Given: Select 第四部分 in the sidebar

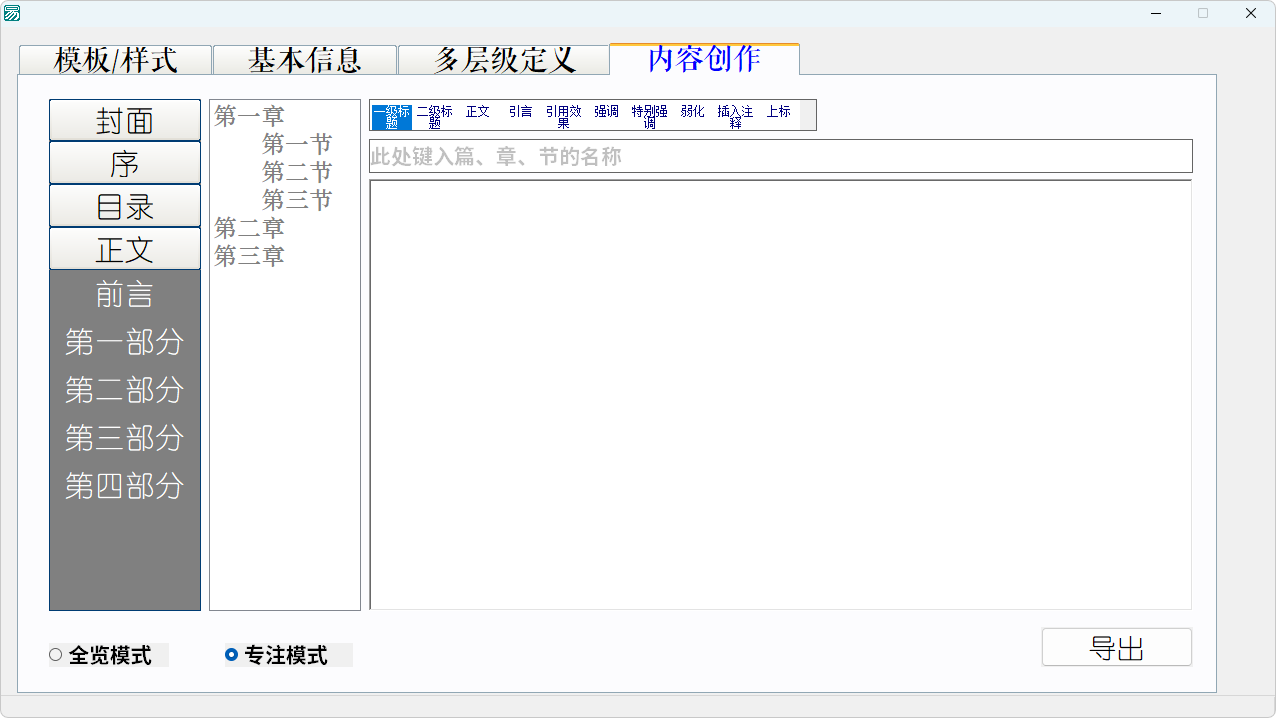Looking at the screenshot, I should 125,486.
